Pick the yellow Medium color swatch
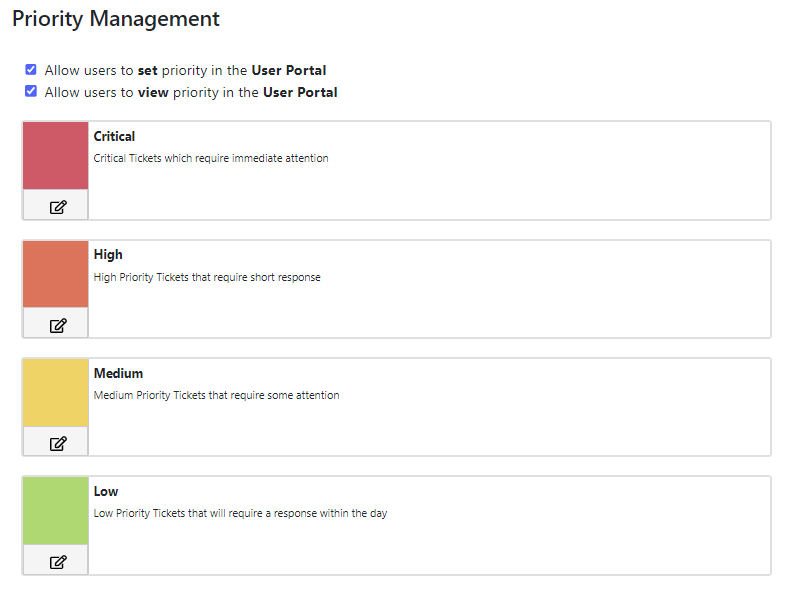Screen dimensions: 786x594 tap(56, 392)
